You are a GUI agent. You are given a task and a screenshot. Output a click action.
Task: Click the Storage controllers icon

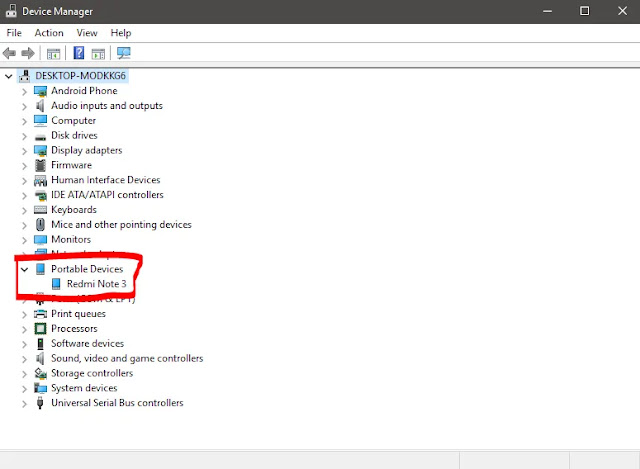tap(40, 373)
